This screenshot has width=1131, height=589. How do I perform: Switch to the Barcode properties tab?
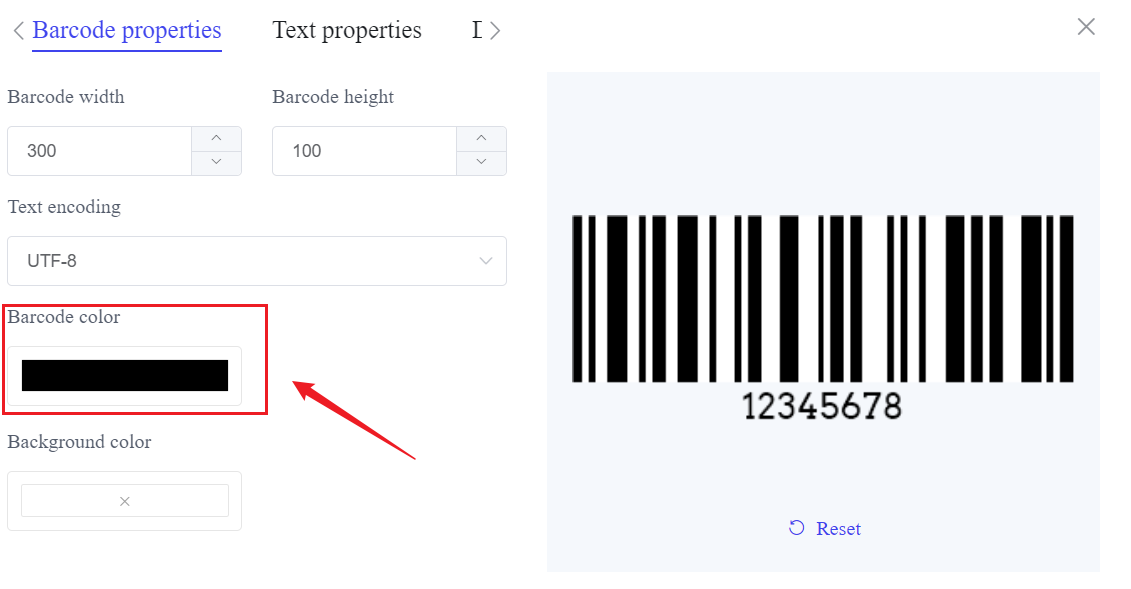click(127, 30)
